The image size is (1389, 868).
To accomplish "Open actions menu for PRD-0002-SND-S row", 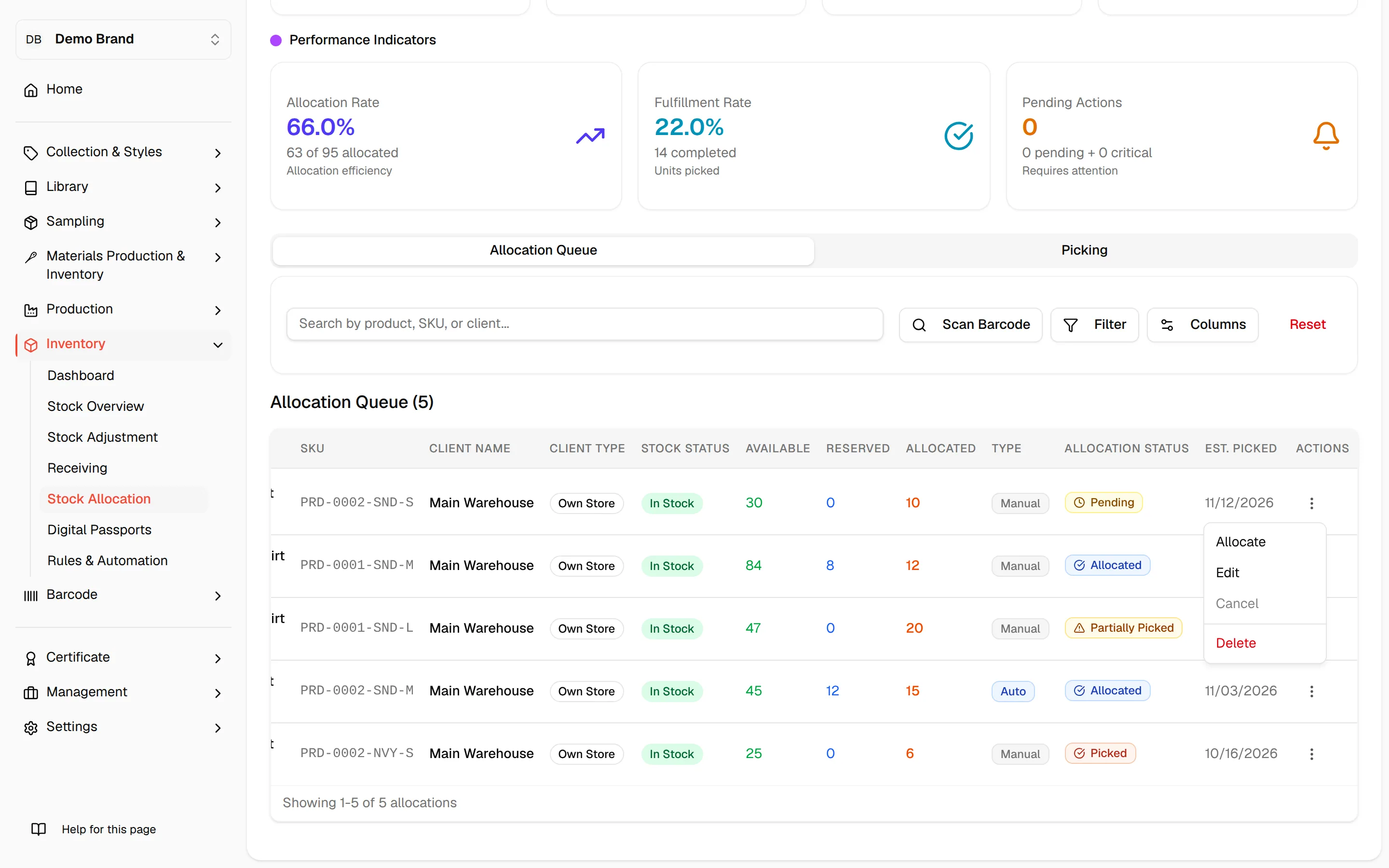I will [1311, 503].
